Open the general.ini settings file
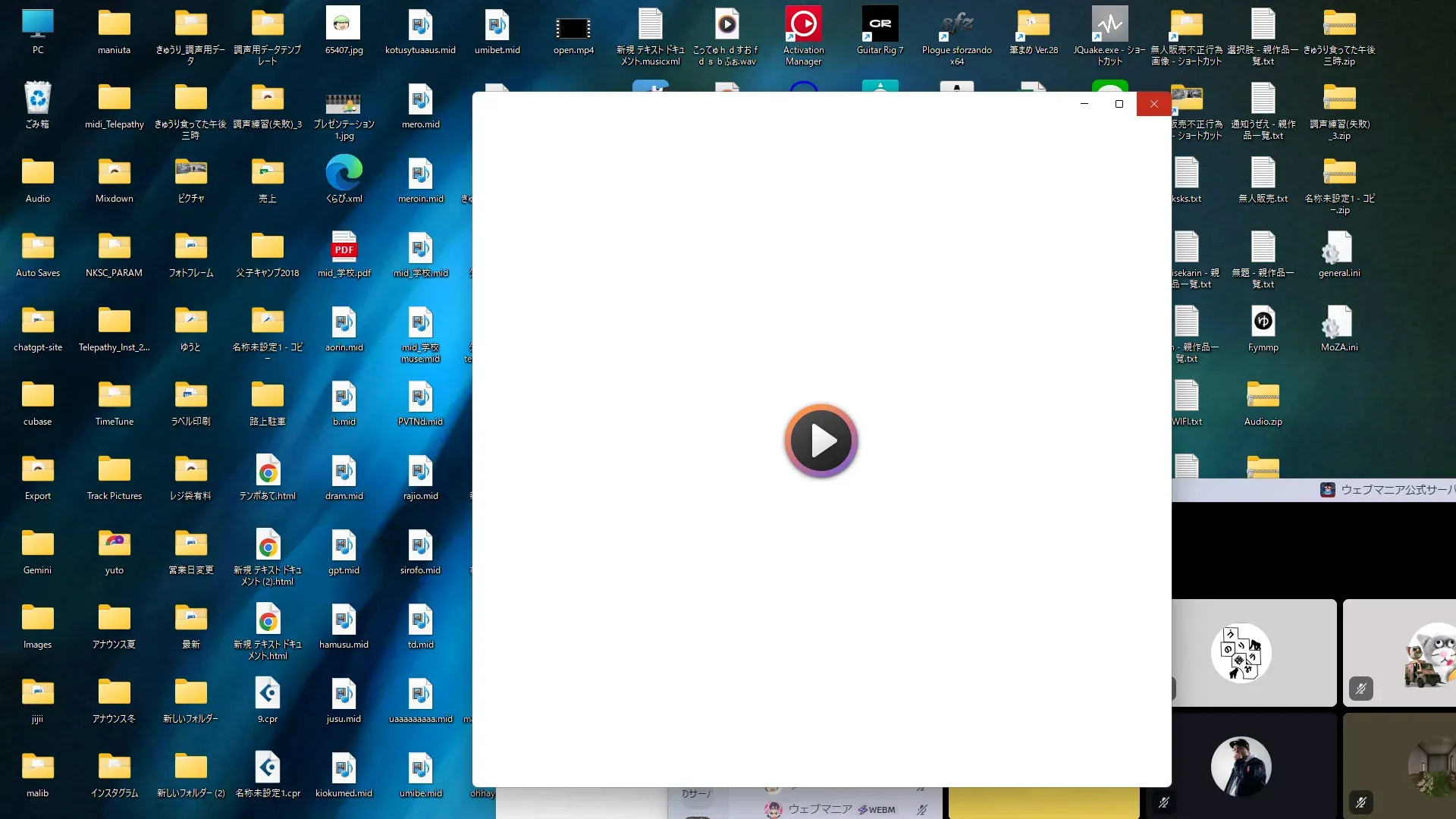The width and height of the screenshot is (1456, 819). coord(1338,249)
